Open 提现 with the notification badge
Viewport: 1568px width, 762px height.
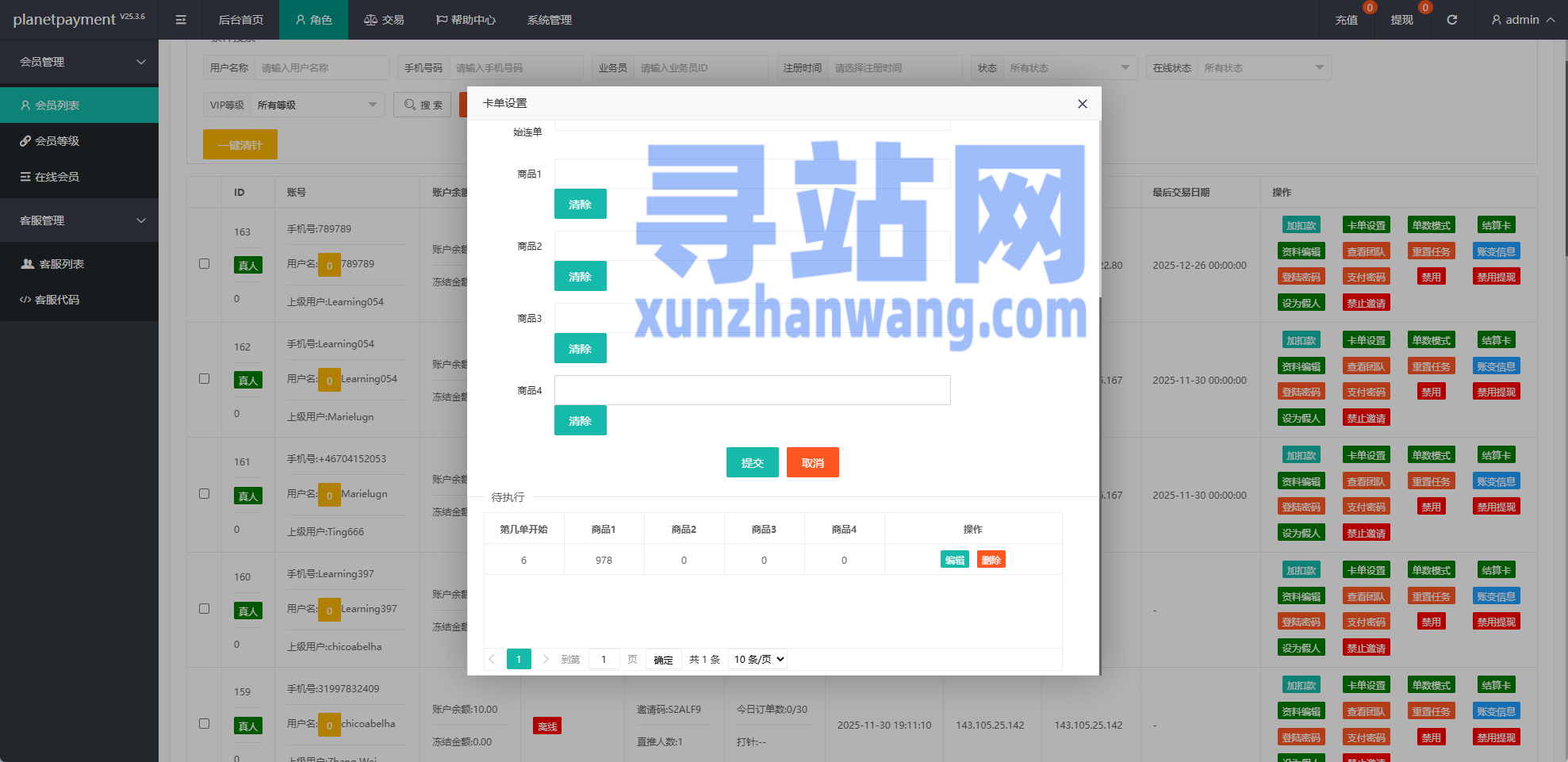(1401, 20)
